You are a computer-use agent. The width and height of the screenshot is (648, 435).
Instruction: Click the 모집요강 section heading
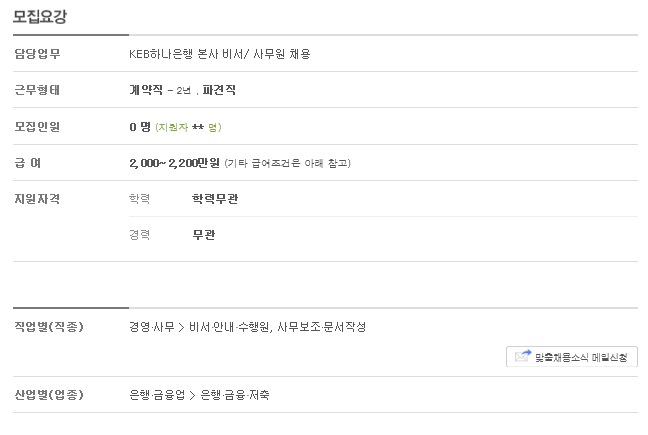40,16
